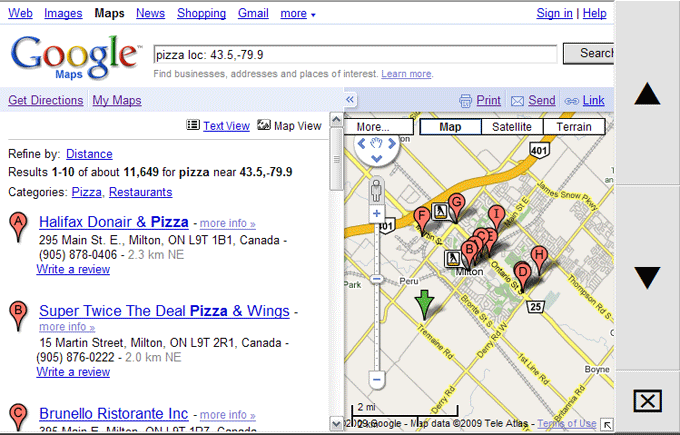
Task: Open the News link in top bar
Action: (150, 13)
